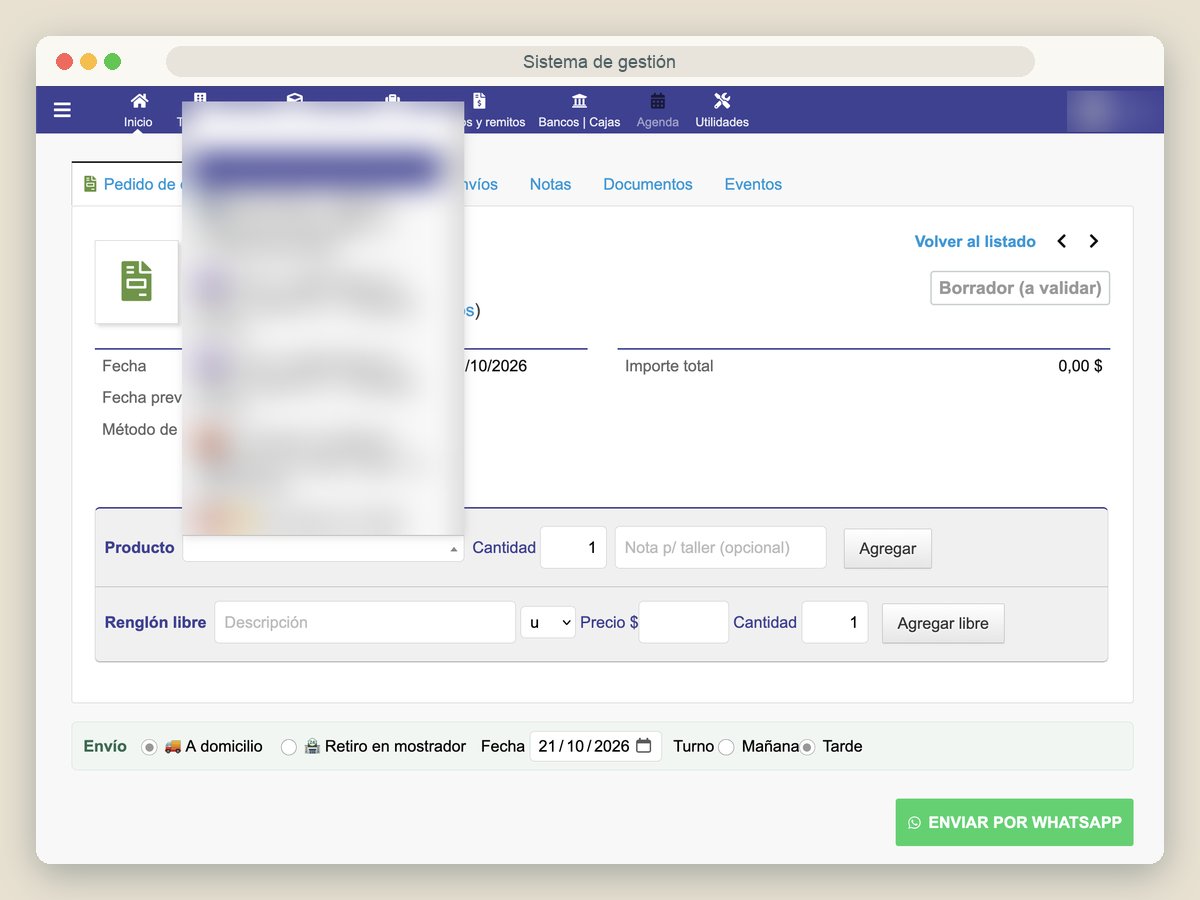The width and height of the screenshot is (1200, 900).
Task: Click Volver al listado link
Action: click(x=975, y=241)
